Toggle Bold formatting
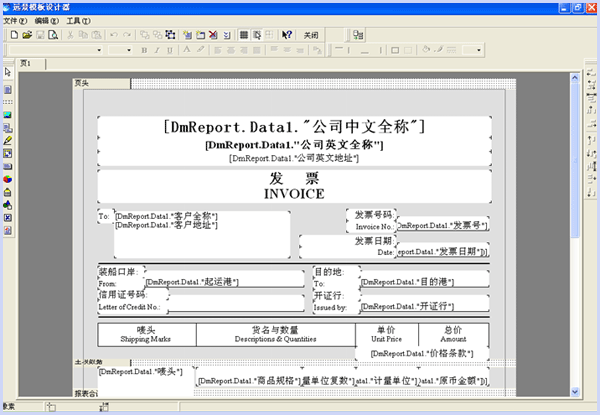 point(144,50)
